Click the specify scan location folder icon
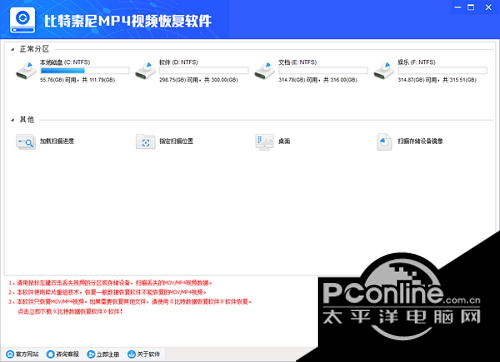 tap(145, 142)
